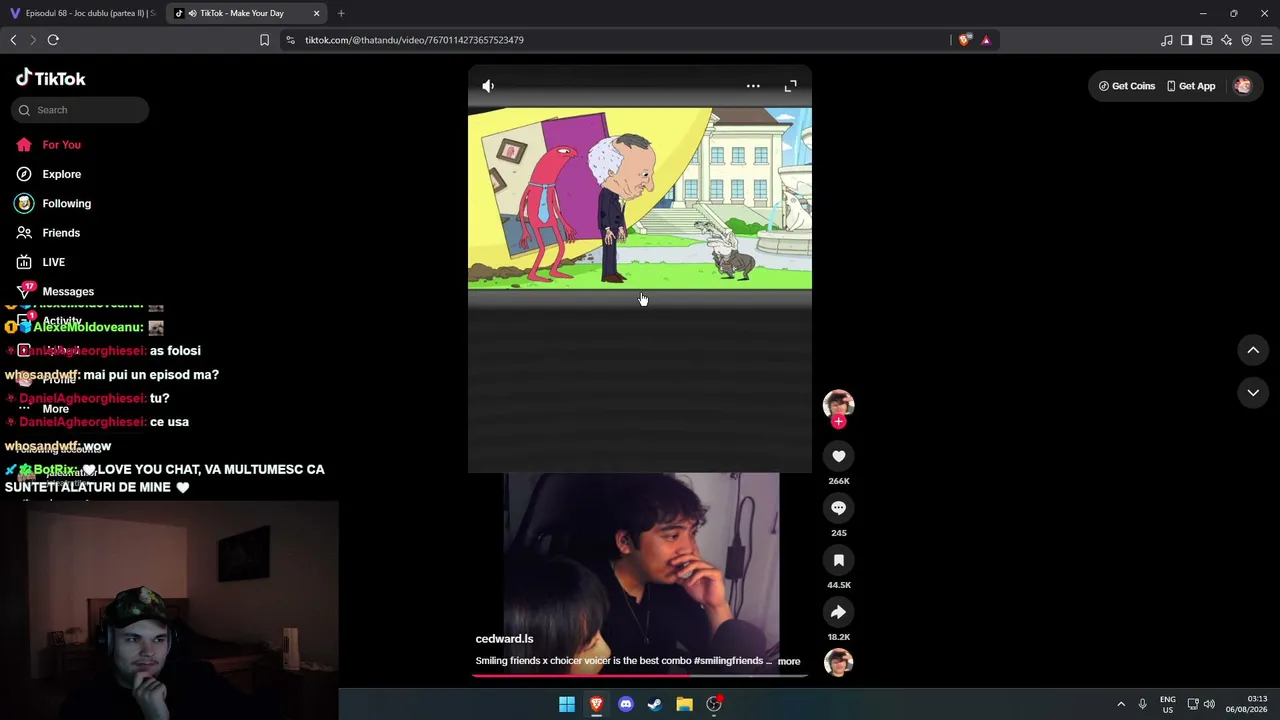Open the Brave Wallet
This screenshot has height=720, width=1280.
(1206, 40)
